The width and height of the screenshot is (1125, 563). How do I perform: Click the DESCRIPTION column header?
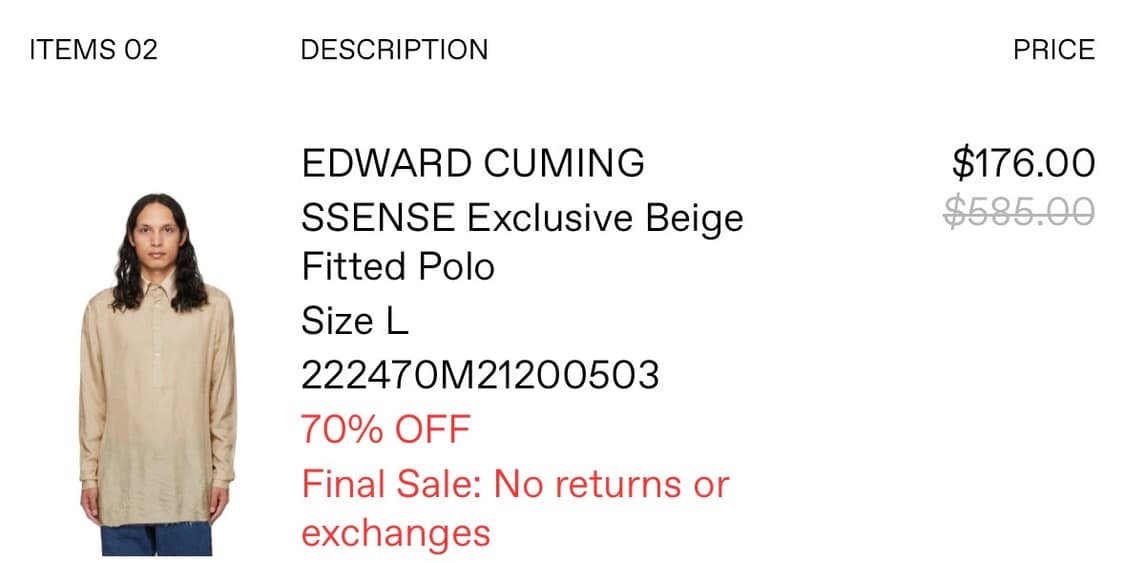point(394,50)
